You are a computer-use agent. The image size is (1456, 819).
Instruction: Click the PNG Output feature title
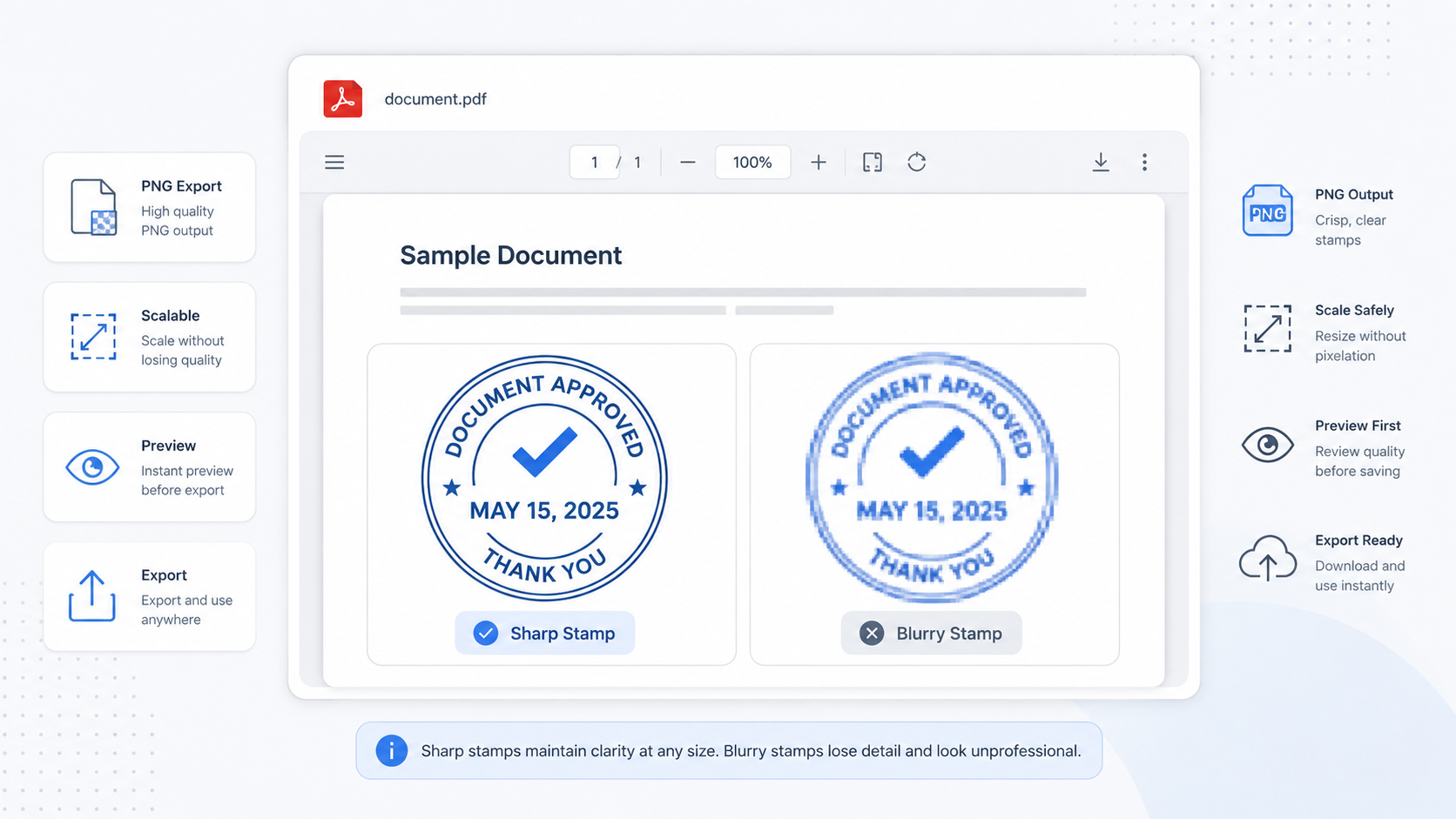tap(1354, 195)
